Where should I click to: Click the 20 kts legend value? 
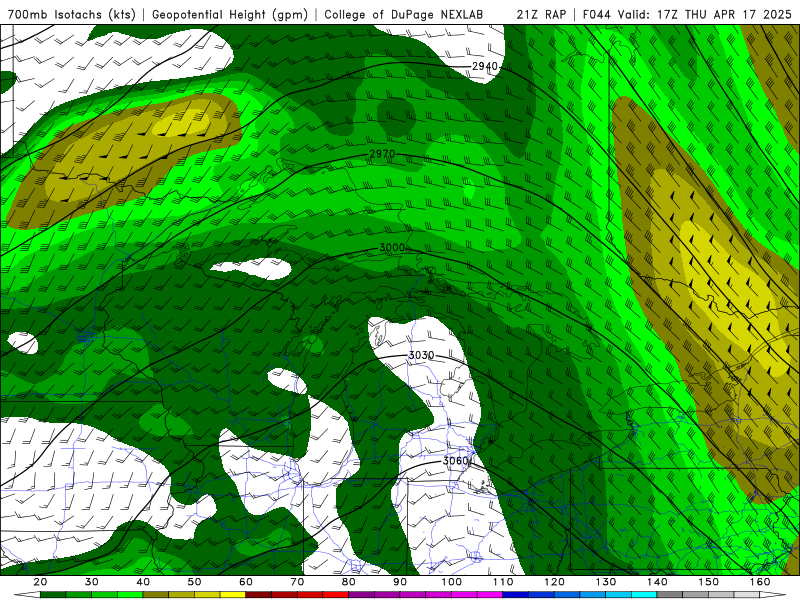click(40, 582)
